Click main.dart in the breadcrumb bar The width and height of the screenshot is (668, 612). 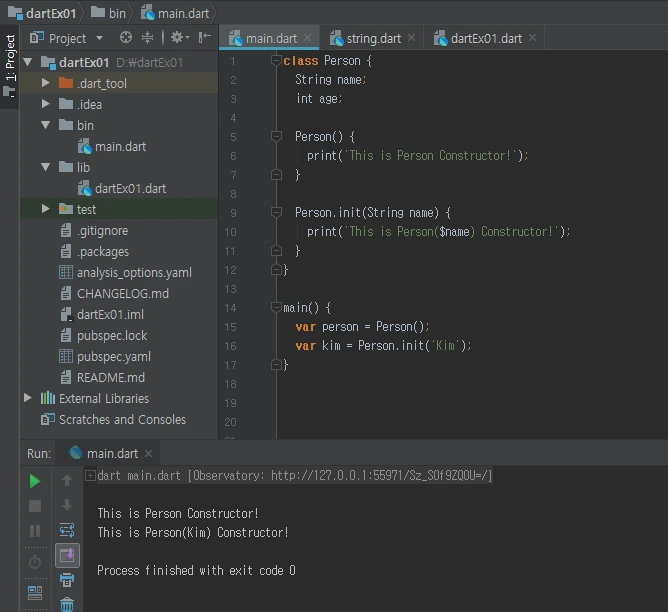[x=175, y=13]
